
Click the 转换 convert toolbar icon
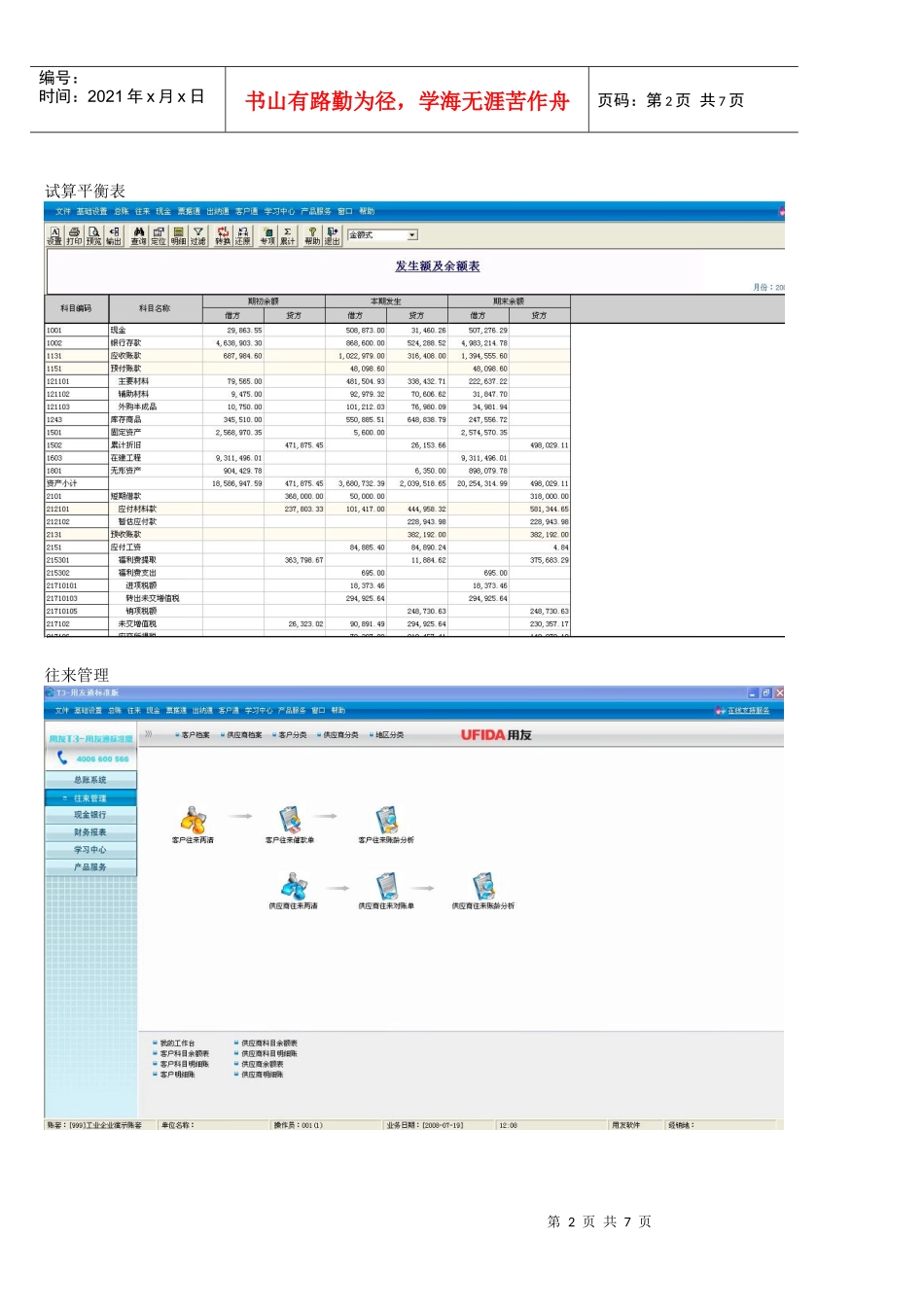(223, 236)
